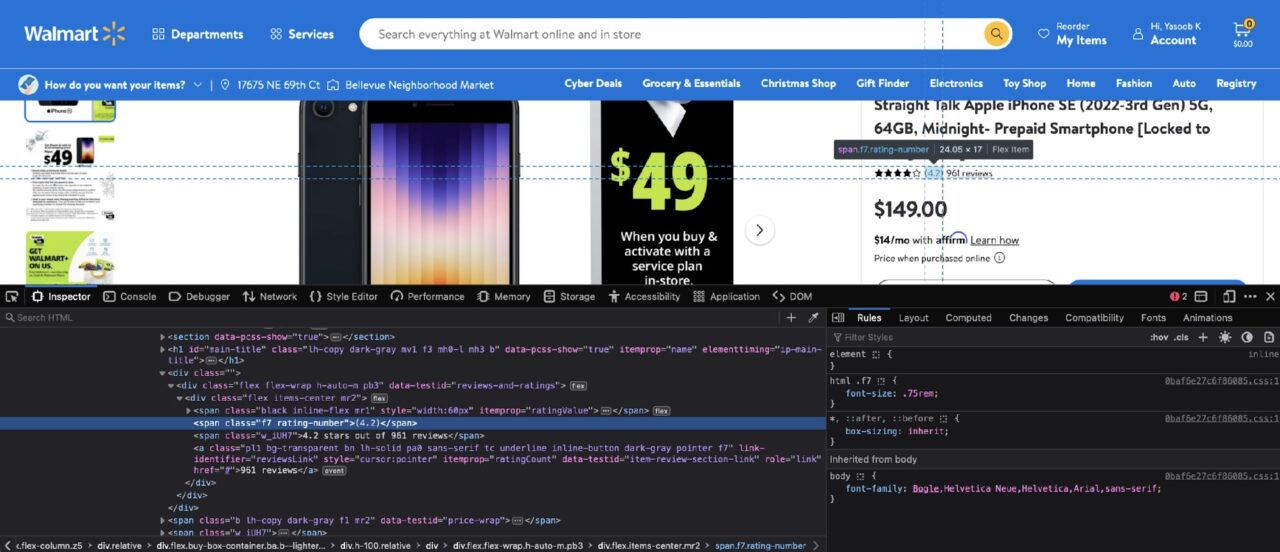Click the plus icon to create new node
This screenshot has width=1280, height=552.
coord(791,317)
